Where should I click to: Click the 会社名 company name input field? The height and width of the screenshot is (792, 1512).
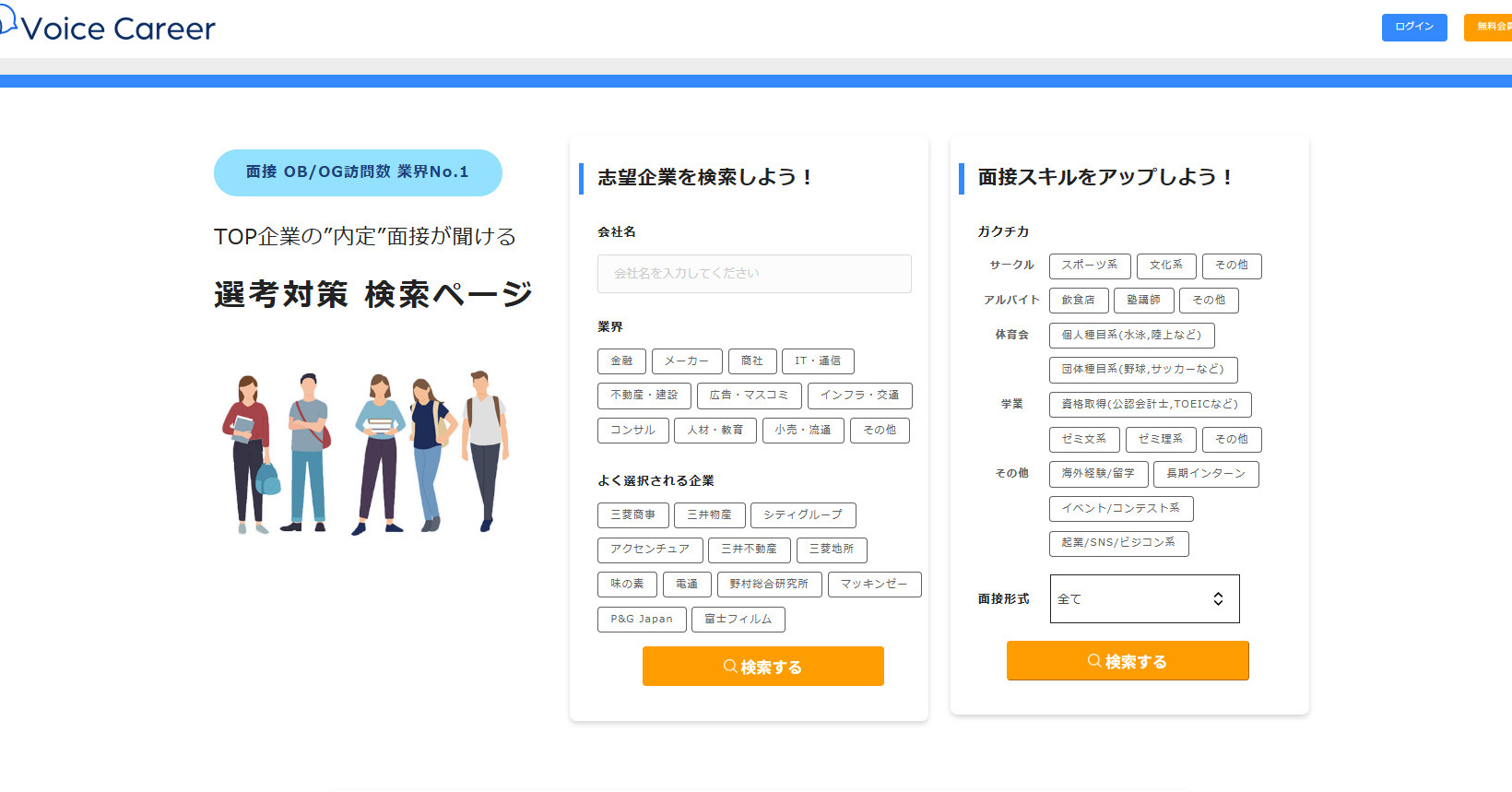[x=753, y=274]
